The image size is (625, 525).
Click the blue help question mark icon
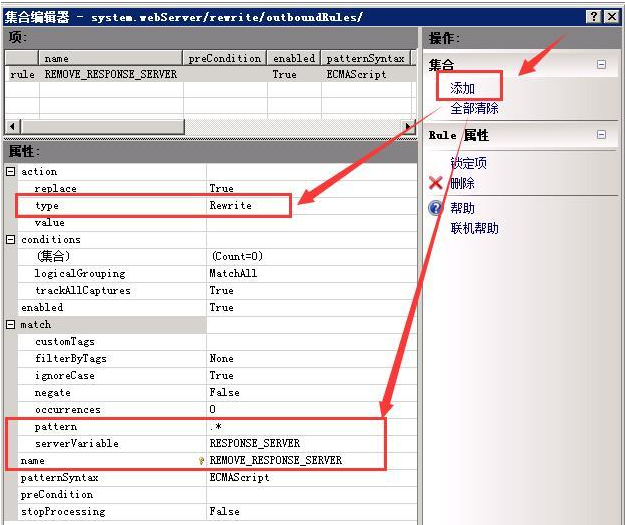pos(435,208)
